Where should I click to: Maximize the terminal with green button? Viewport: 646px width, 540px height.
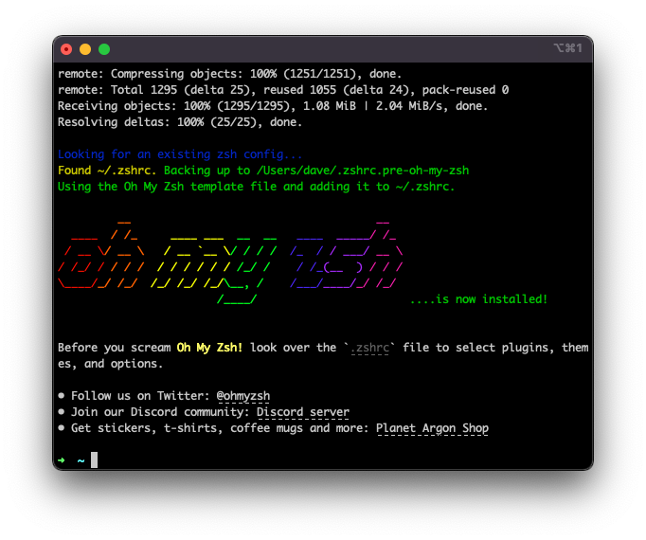point(104,49)
